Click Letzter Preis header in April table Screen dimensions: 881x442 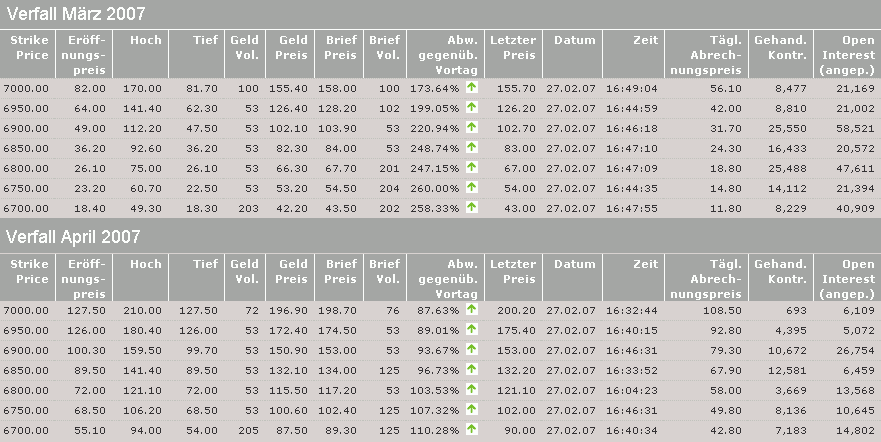tap(513, 271)
